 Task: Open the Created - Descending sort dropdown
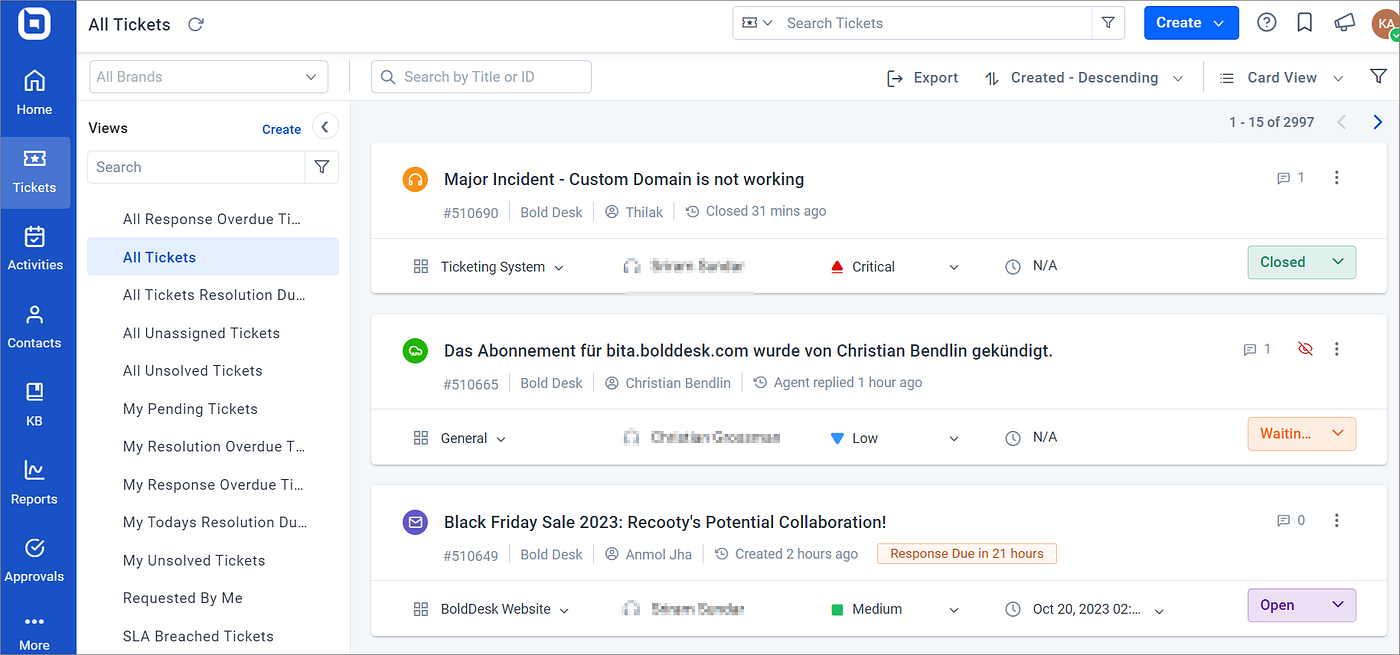(x=1084, y=77)
